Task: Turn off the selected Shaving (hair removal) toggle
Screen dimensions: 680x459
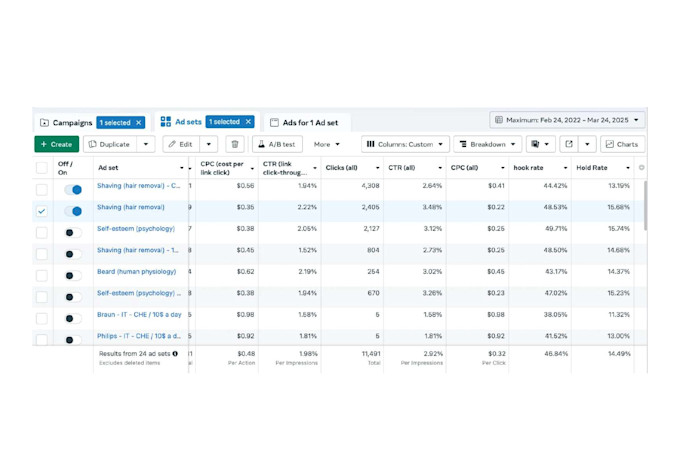Action: 73,211
